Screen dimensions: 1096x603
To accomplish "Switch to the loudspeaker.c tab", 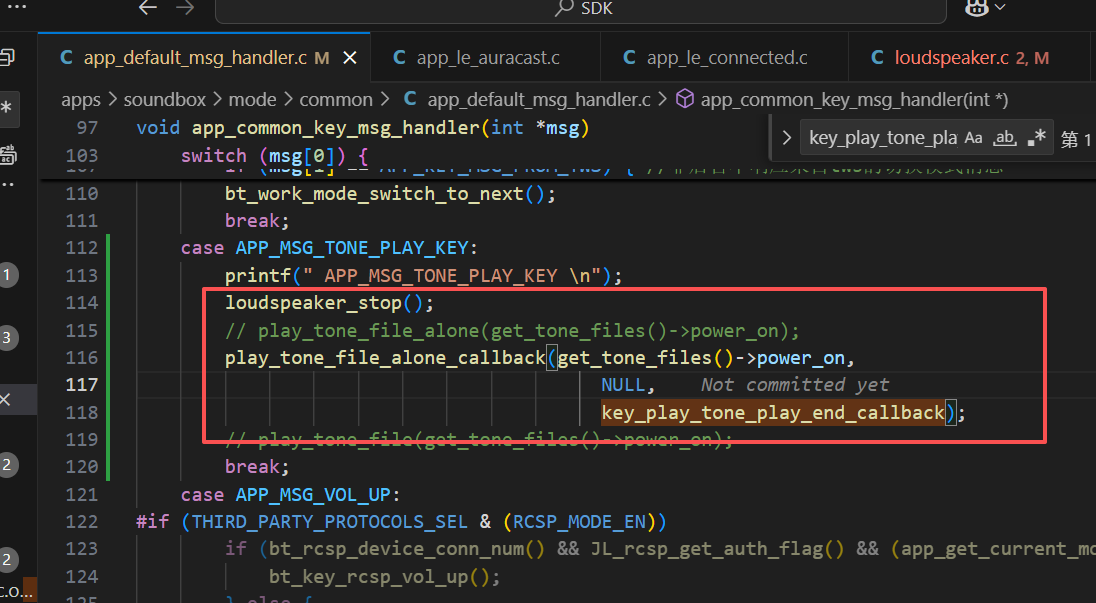I will pyautogui.click(x=971, y=58).
